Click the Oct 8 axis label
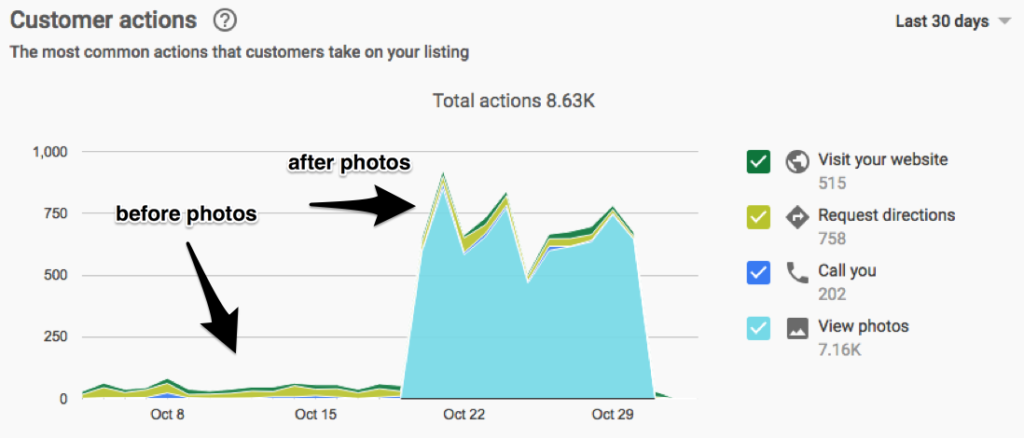The width and height of the screenshot is (1024, 438). pyautogui.click(x=167, y=415)
